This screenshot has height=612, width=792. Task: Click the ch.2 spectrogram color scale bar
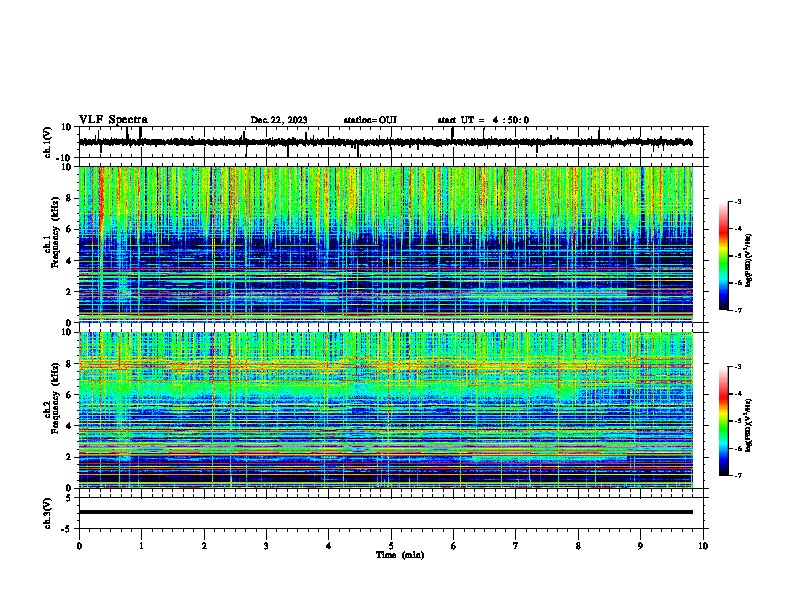[724, 421]
